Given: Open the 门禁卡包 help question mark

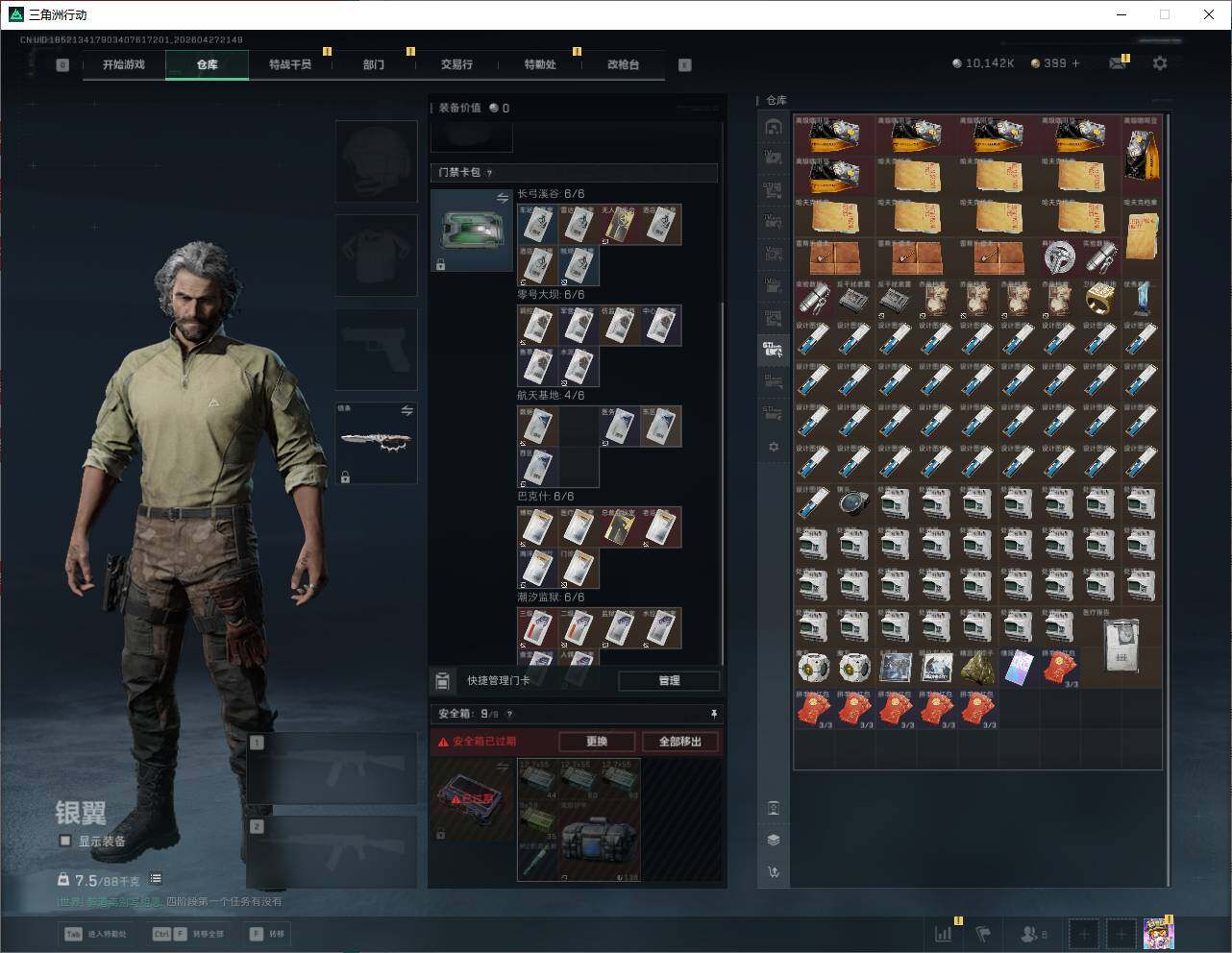Looking at the screenshot, I should pos(489,173).
